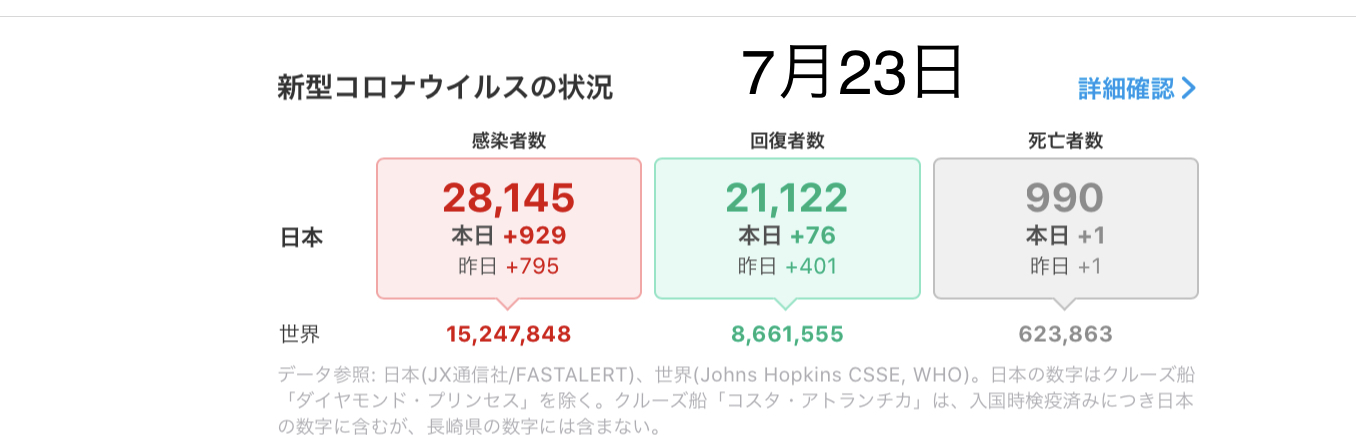The height and width of the screenshot is (435, 1356).
Task: Click world recovered total 8,661,555
Action: [x=787, y=334]
